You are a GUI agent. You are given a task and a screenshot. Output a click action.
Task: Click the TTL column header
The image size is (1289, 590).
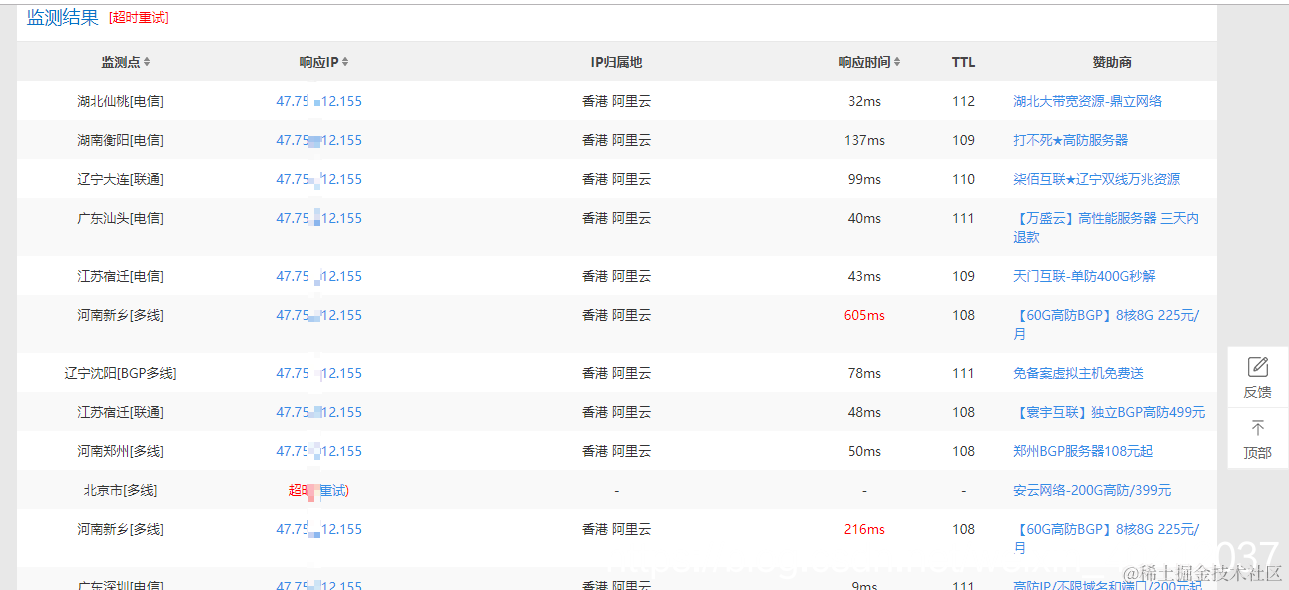963,62
